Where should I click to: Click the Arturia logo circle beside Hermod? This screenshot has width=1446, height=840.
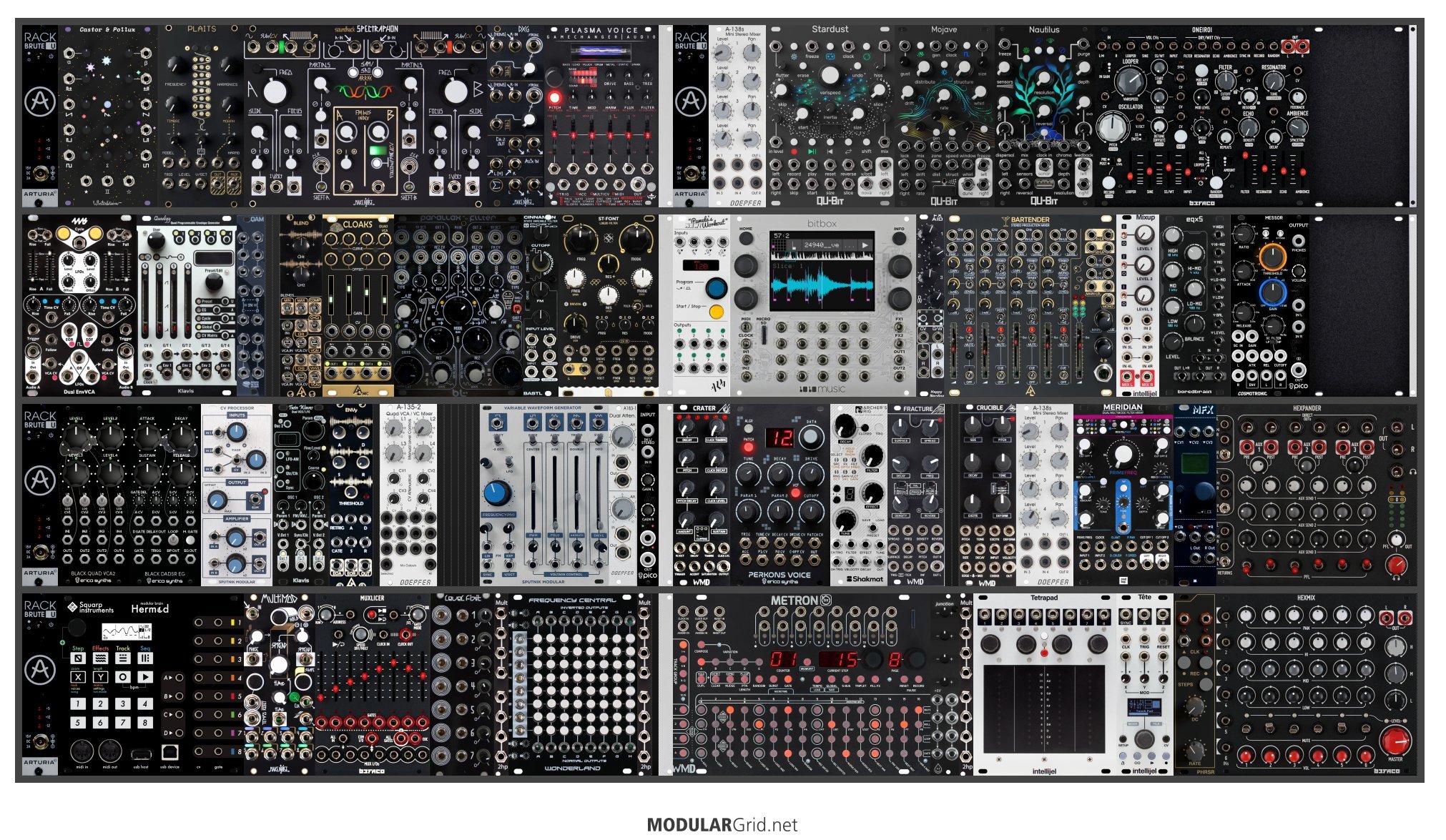[40, 670]
